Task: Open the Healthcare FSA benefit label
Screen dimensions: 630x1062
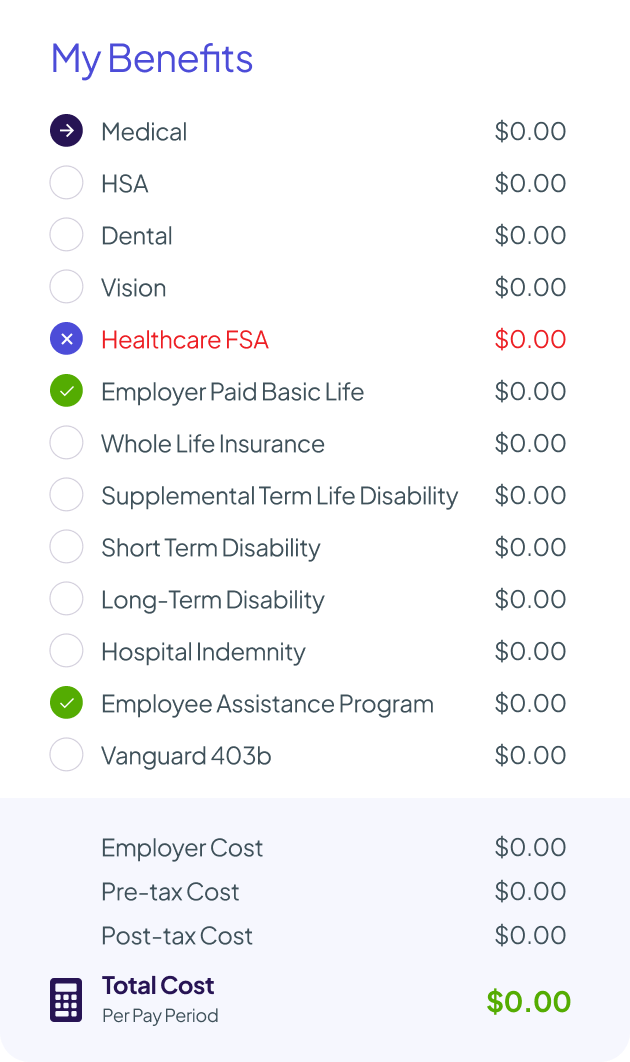Action: tap(185, 340)
